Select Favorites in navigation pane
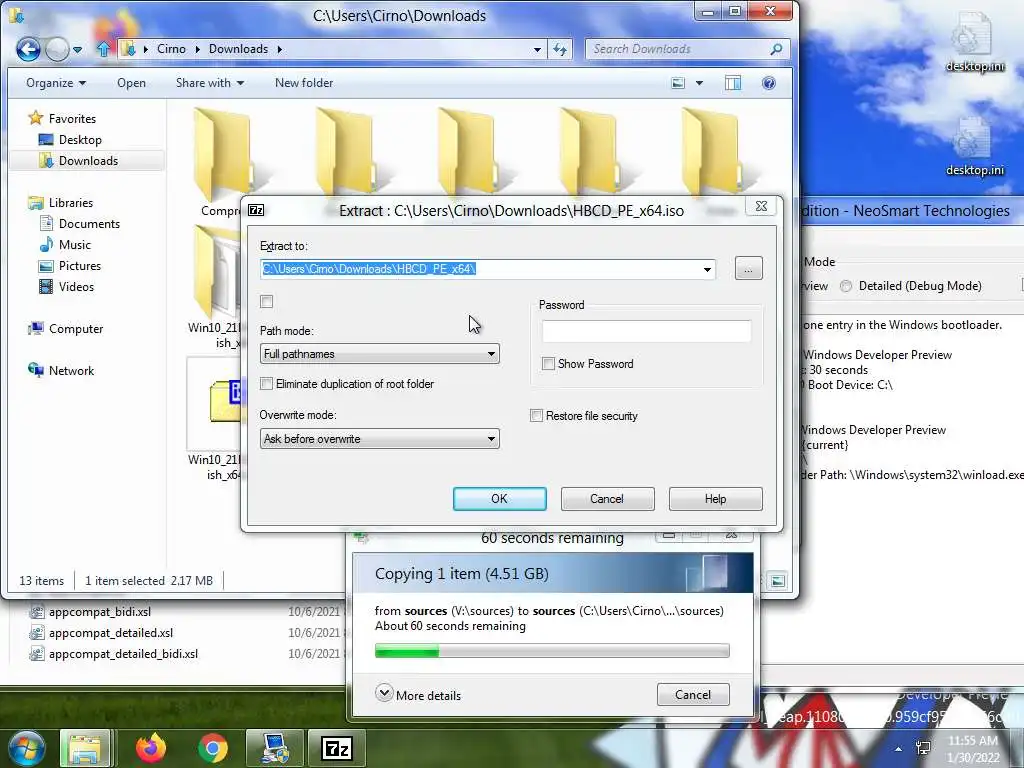 (x=63, y=119)
